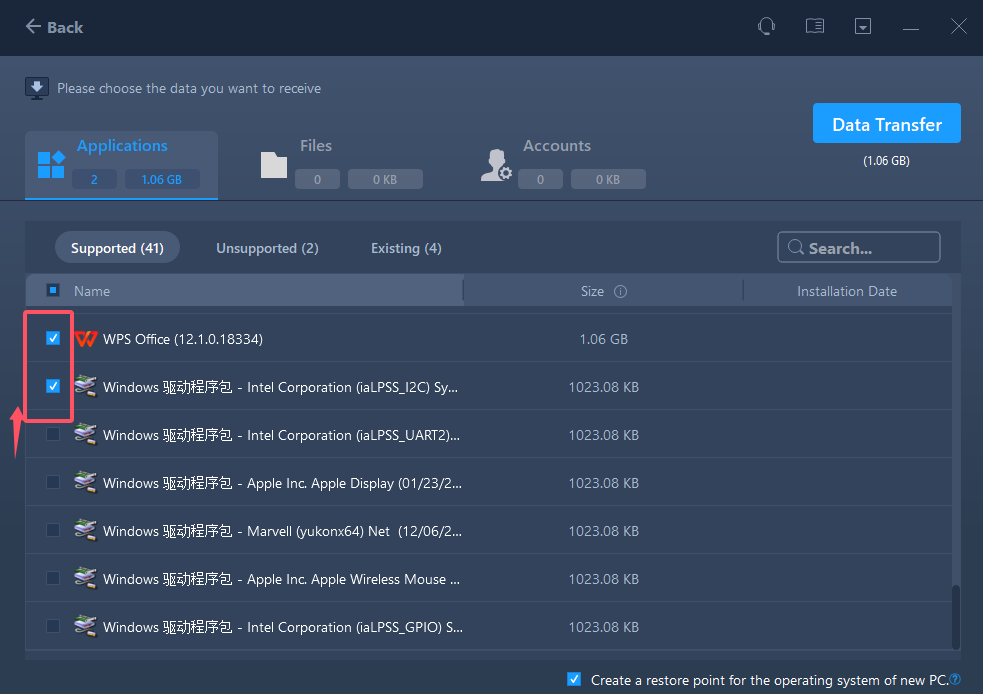Click the application list vertical scrollbar

tap(955, 618)
